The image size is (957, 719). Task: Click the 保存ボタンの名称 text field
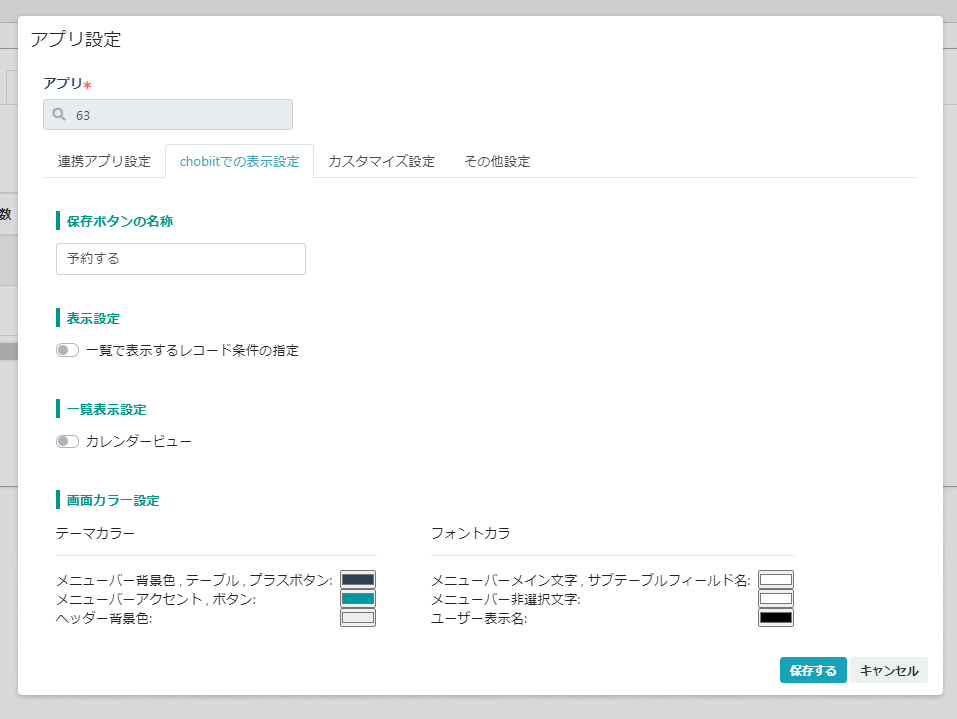[x=181, y=259]
